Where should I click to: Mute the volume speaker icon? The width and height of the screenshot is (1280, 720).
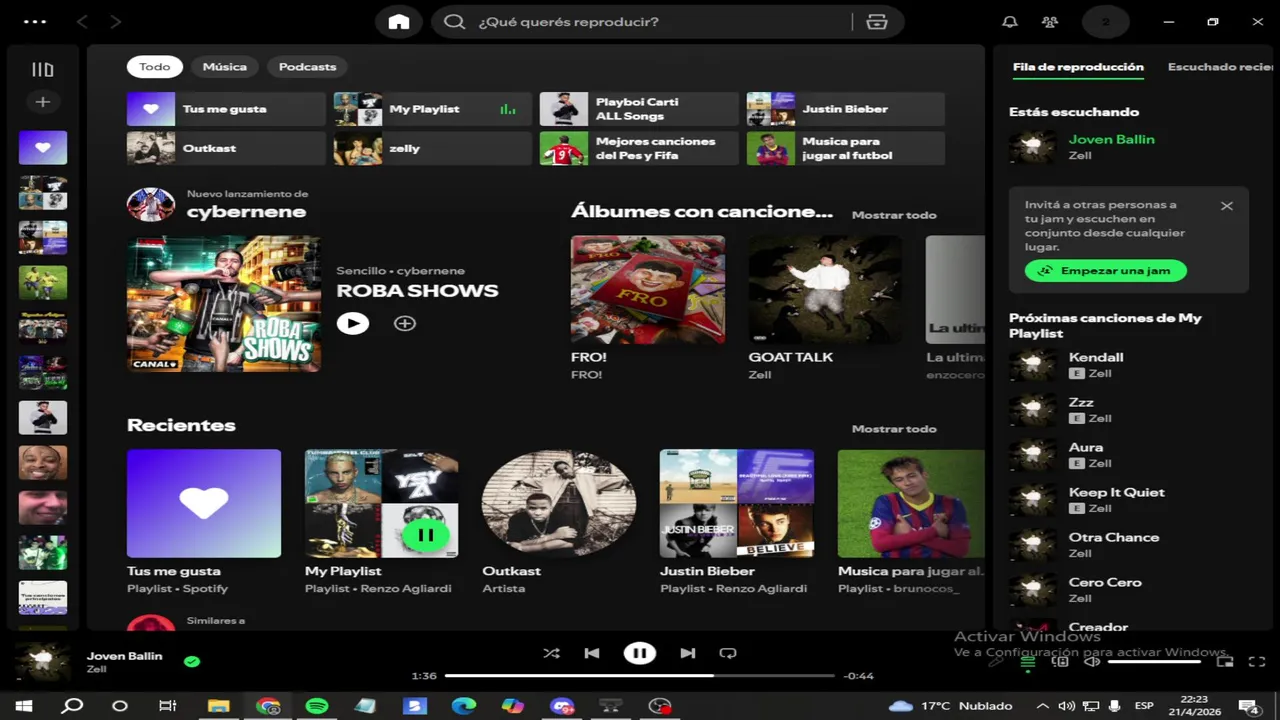coord(1092,661)
